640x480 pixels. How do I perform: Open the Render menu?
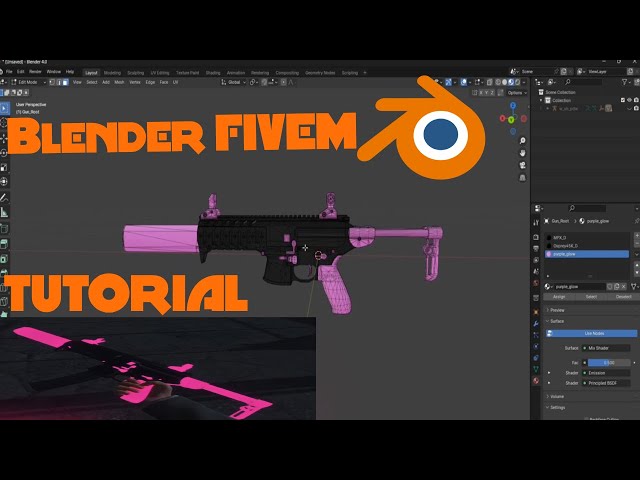(35, 72)
